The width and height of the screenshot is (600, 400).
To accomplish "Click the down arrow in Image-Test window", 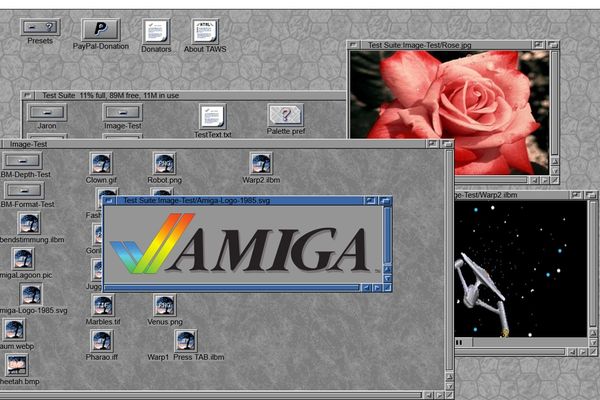I will pyautogui.click(x=450, y=386).
